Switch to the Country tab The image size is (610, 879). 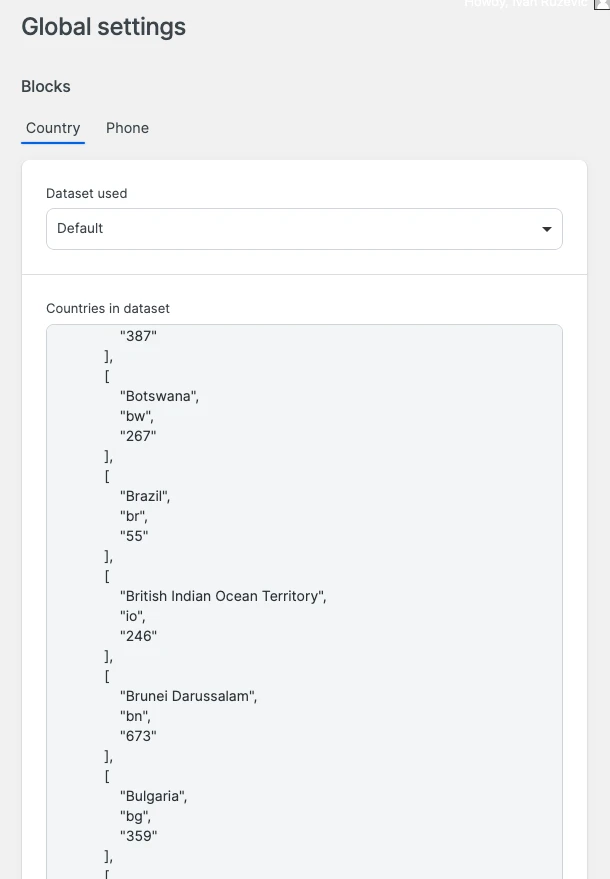click(x=53, y=128)
